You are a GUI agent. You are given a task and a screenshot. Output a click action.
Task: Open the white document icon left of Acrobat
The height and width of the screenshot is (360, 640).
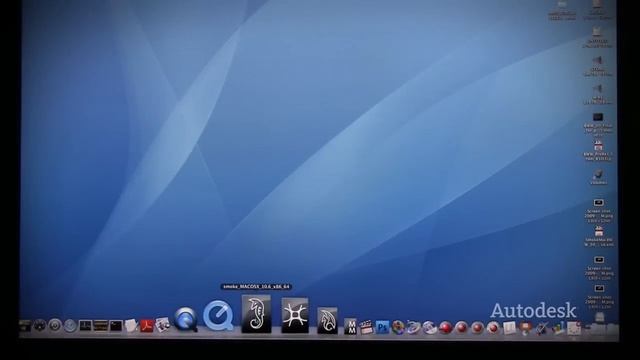131,326
